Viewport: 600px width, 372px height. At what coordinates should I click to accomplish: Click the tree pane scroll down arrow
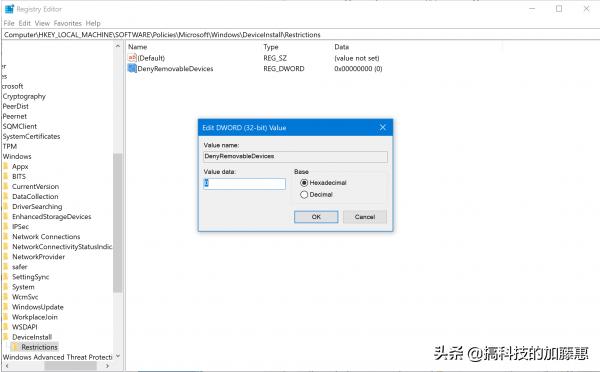(x=118, y=356)
